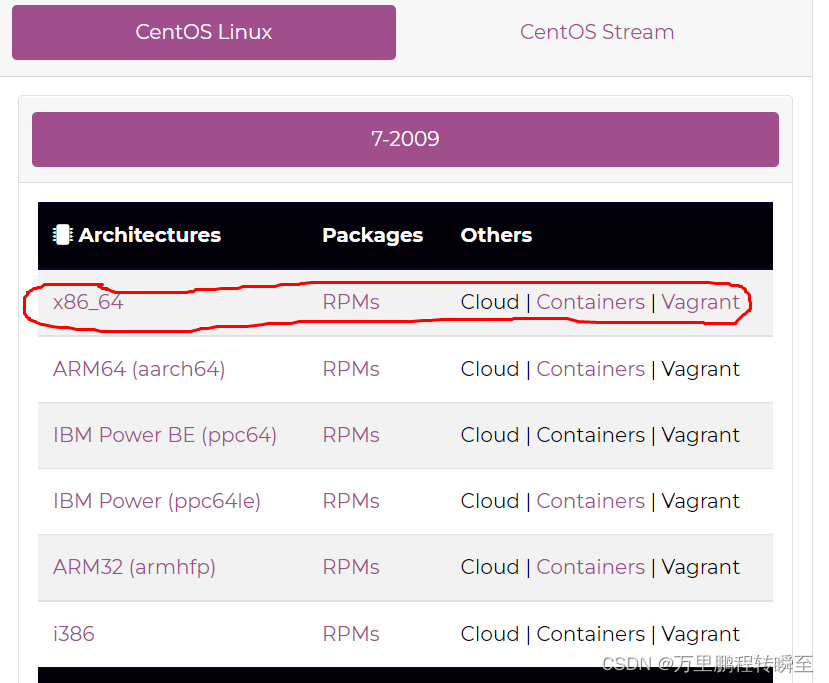Open Containers link in ARM32 row
The height and width of the screenshot is (683, 829).
point(591,567)
